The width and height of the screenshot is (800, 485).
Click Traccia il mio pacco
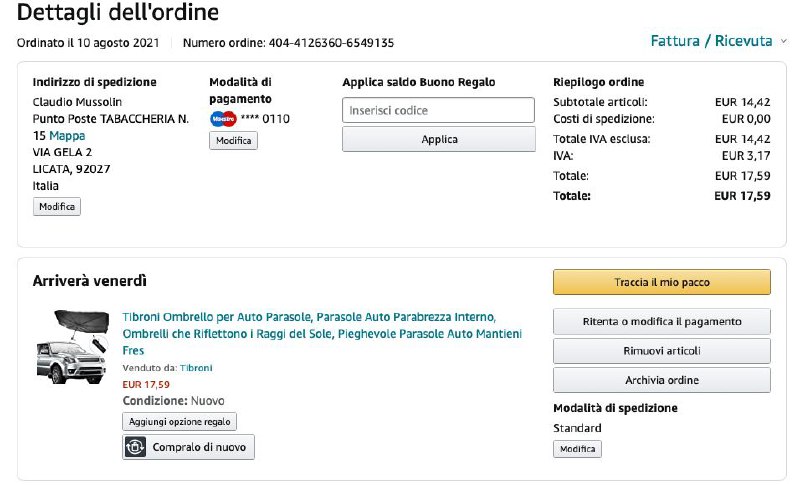pos(661,282)
